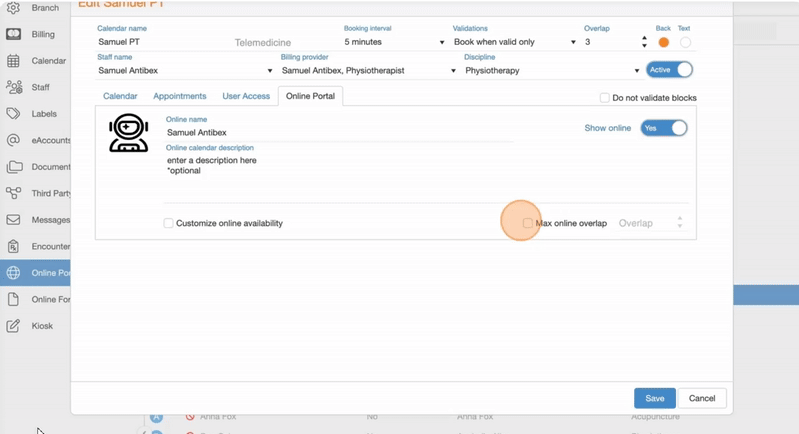Image resolution: width=799 pixels, height=434 pixels.
Task: Switch to the User Access tab
Action: point(246,96)
